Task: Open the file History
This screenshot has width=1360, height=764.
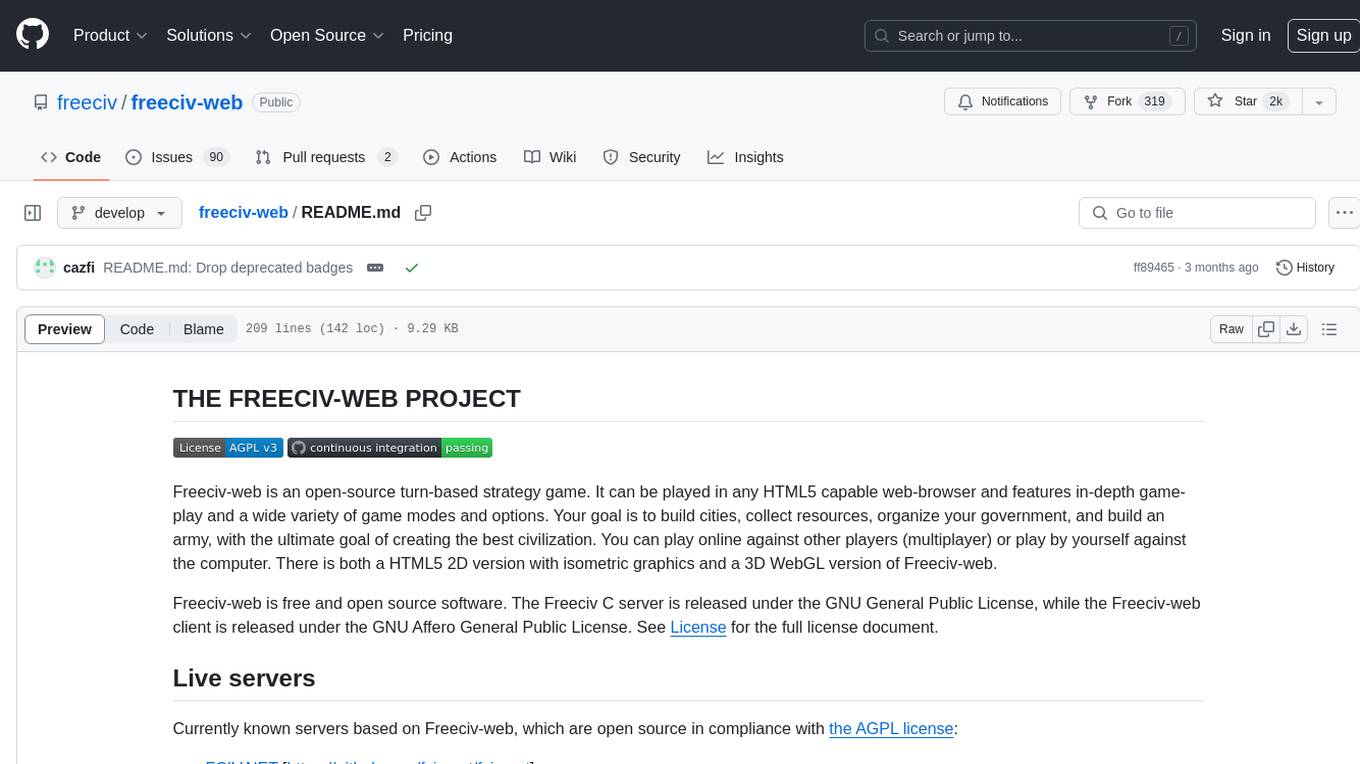Action: coord(1306,267)
